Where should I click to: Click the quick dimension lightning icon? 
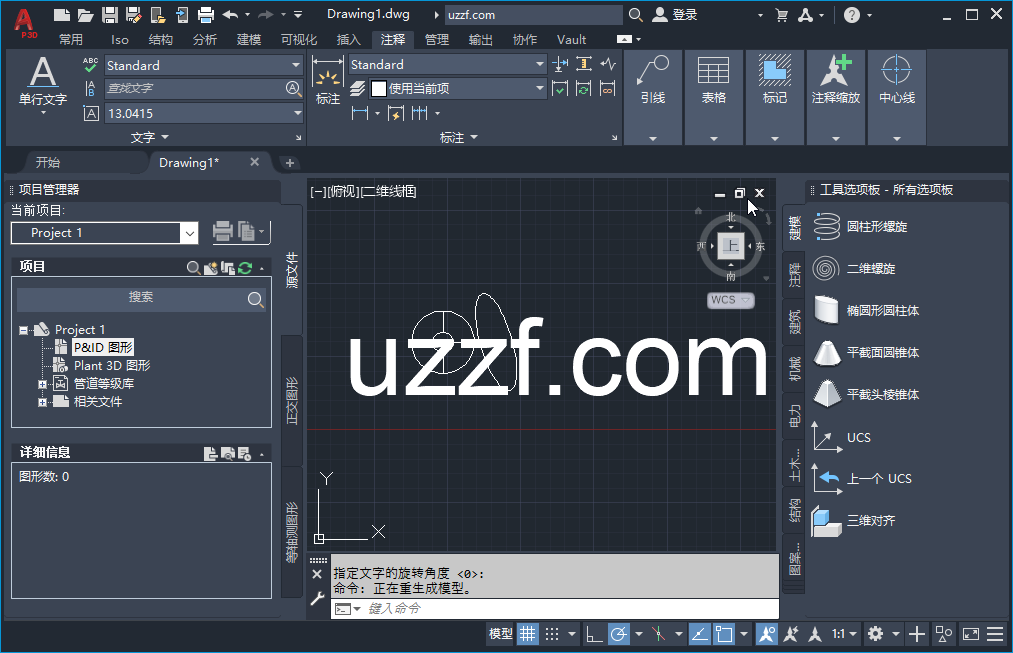(395, 114)
